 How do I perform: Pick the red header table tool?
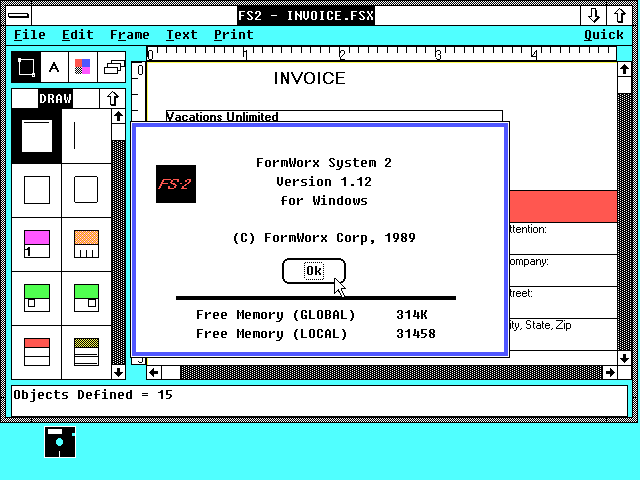37,352
